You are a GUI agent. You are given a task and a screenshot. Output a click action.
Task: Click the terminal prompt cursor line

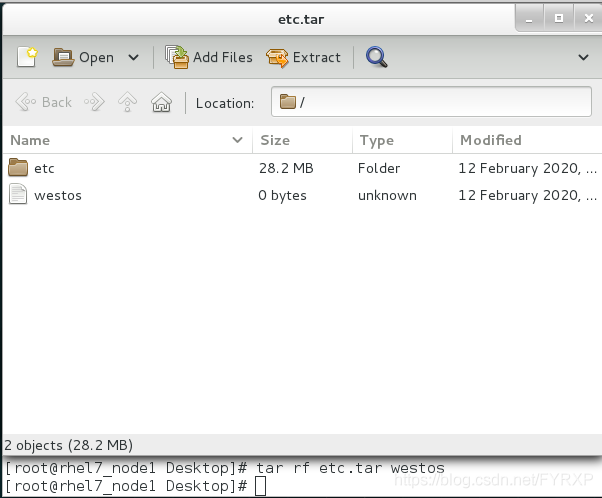point(135,486)
